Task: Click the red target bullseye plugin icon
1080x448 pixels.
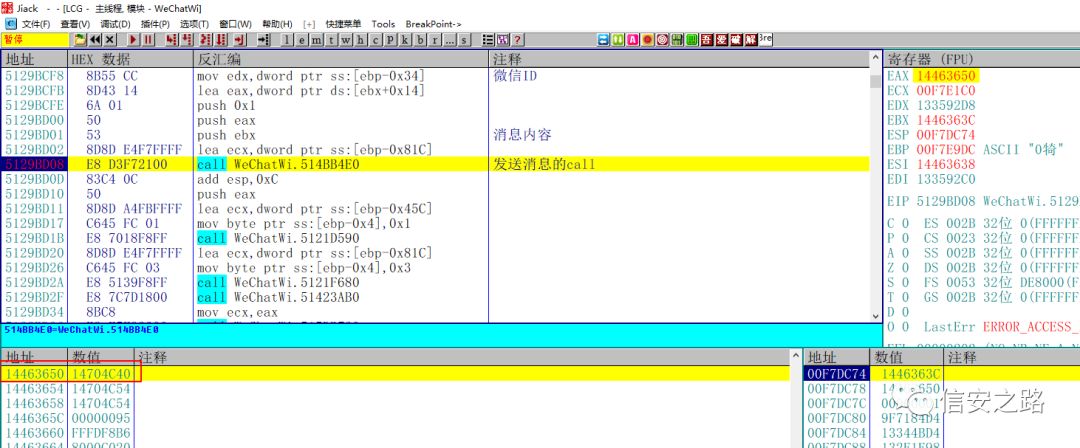Action: tap(663, 39)
